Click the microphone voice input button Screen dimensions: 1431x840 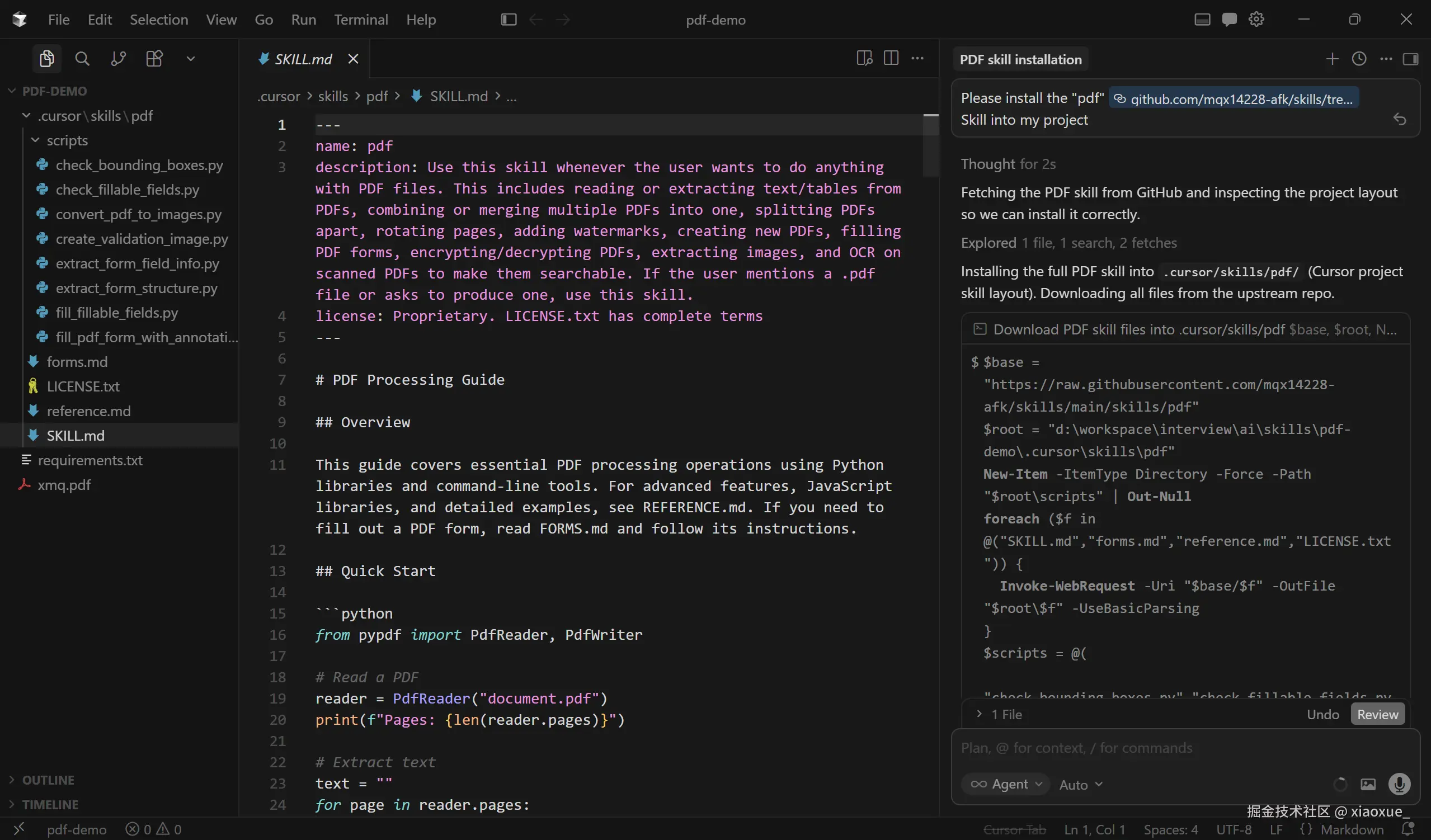1399,784
